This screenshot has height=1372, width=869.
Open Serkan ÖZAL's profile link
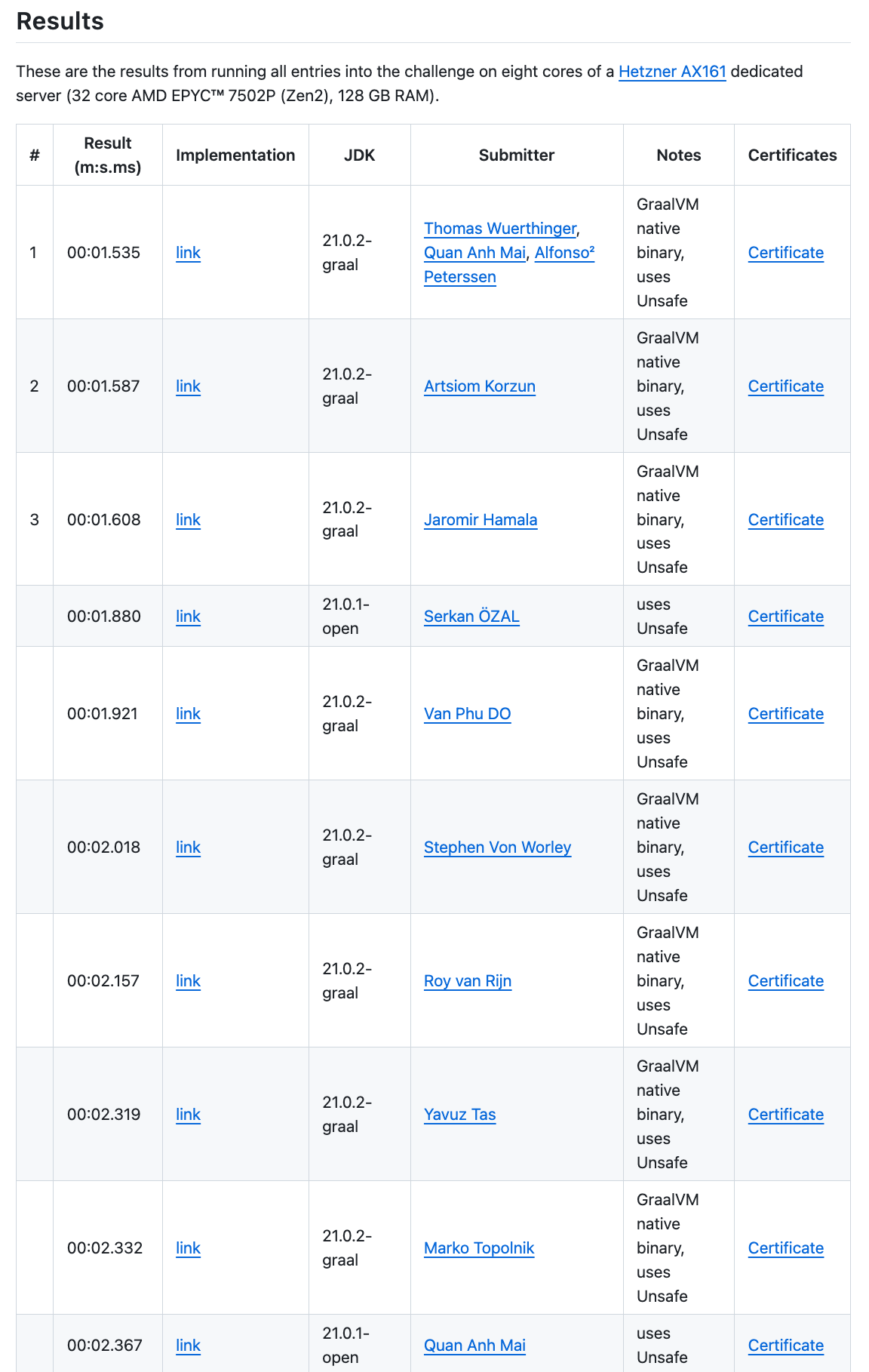(471, 617)
